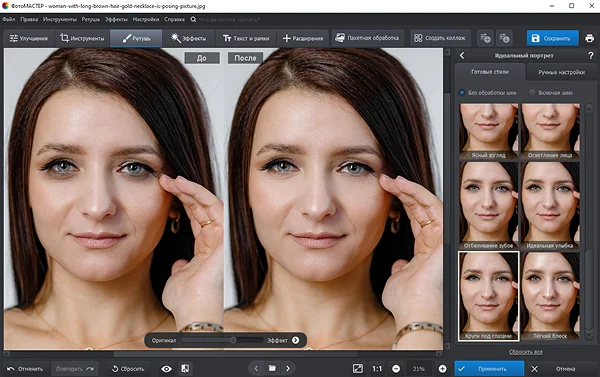Choose the Круги под глазами style thumbnail

[x=489, y=296]
